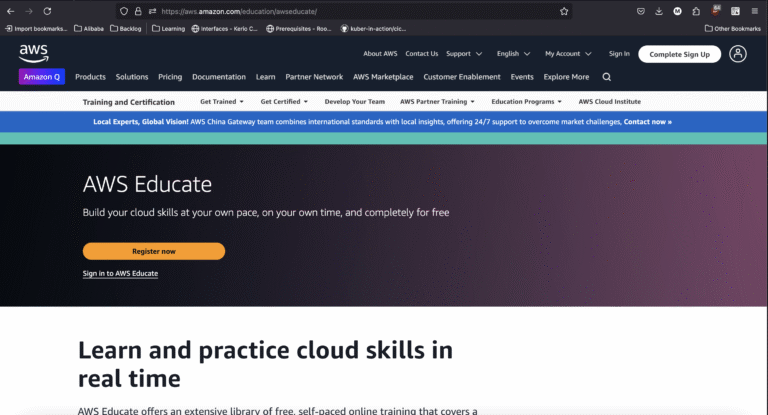Open the kuber-in-action GitHub bookmark
Image resolution: width=768 pixels, height=415 pixels.
[x=373, y=29]
